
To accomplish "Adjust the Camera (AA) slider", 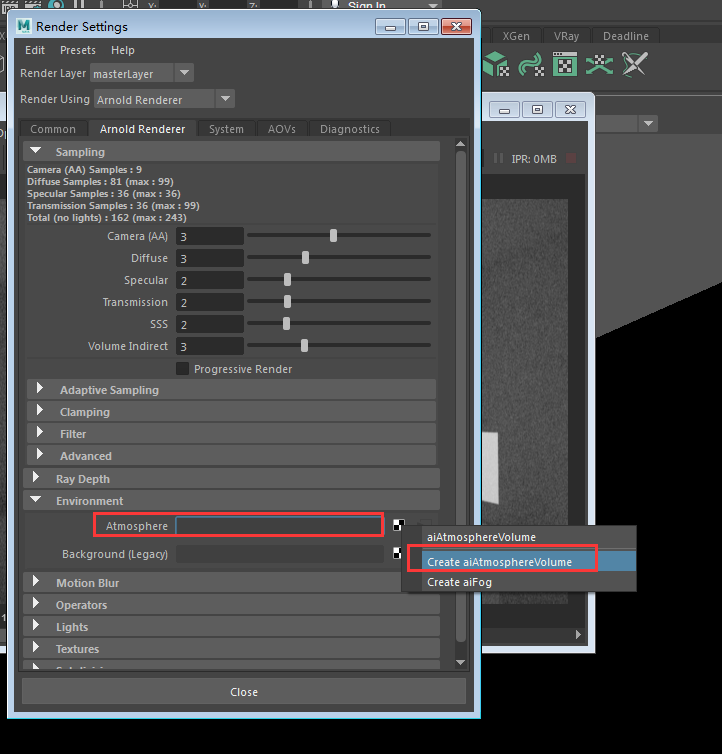I will (333, 236).
